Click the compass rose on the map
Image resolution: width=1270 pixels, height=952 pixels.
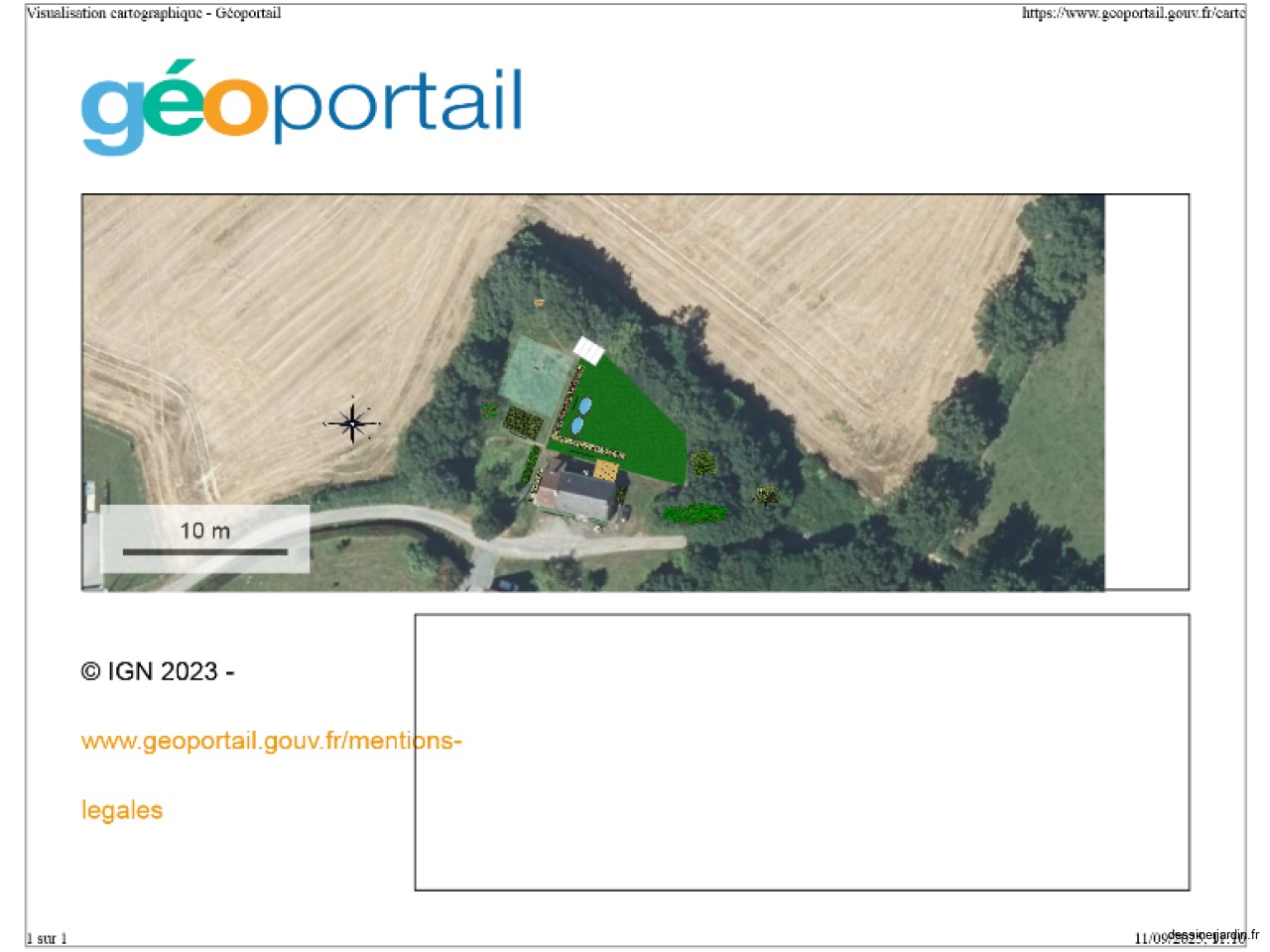(352, 423)
